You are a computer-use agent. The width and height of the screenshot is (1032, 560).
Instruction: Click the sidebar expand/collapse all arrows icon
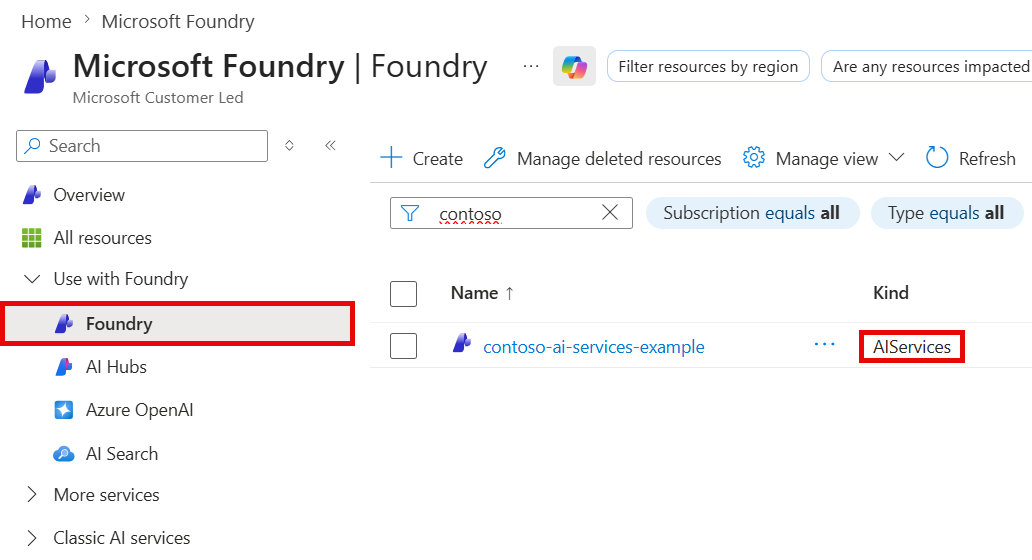pyautogui.click(x=289, y=145)
